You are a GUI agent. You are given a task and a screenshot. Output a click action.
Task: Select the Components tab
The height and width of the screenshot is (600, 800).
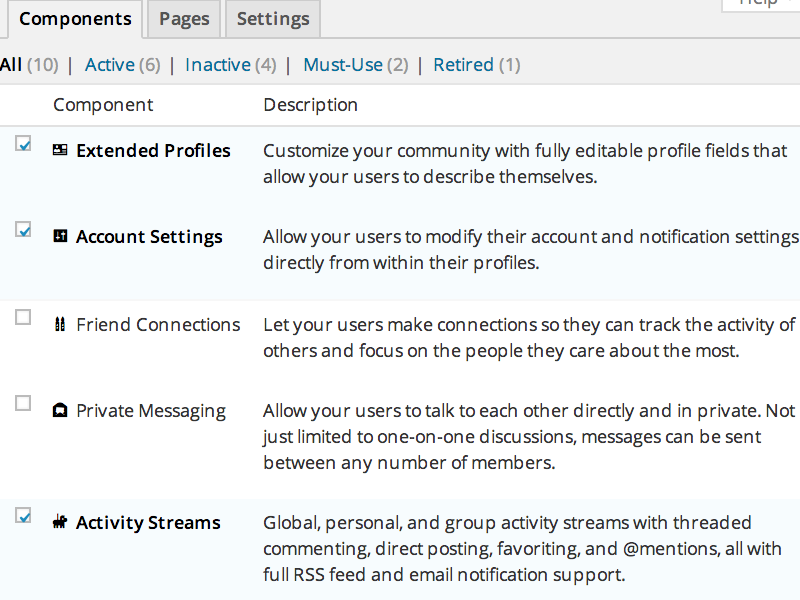coord(75,18)
